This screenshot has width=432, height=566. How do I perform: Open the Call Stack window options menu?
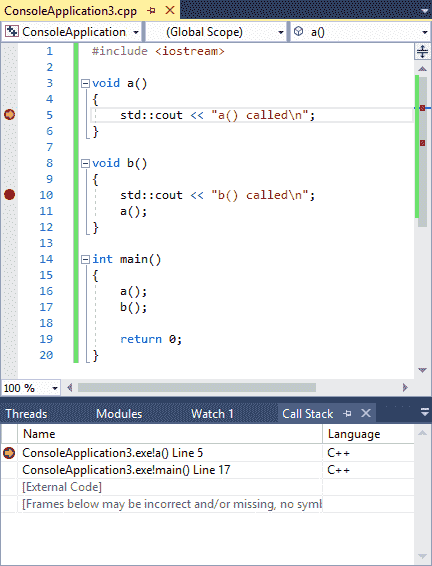point(425,412)
